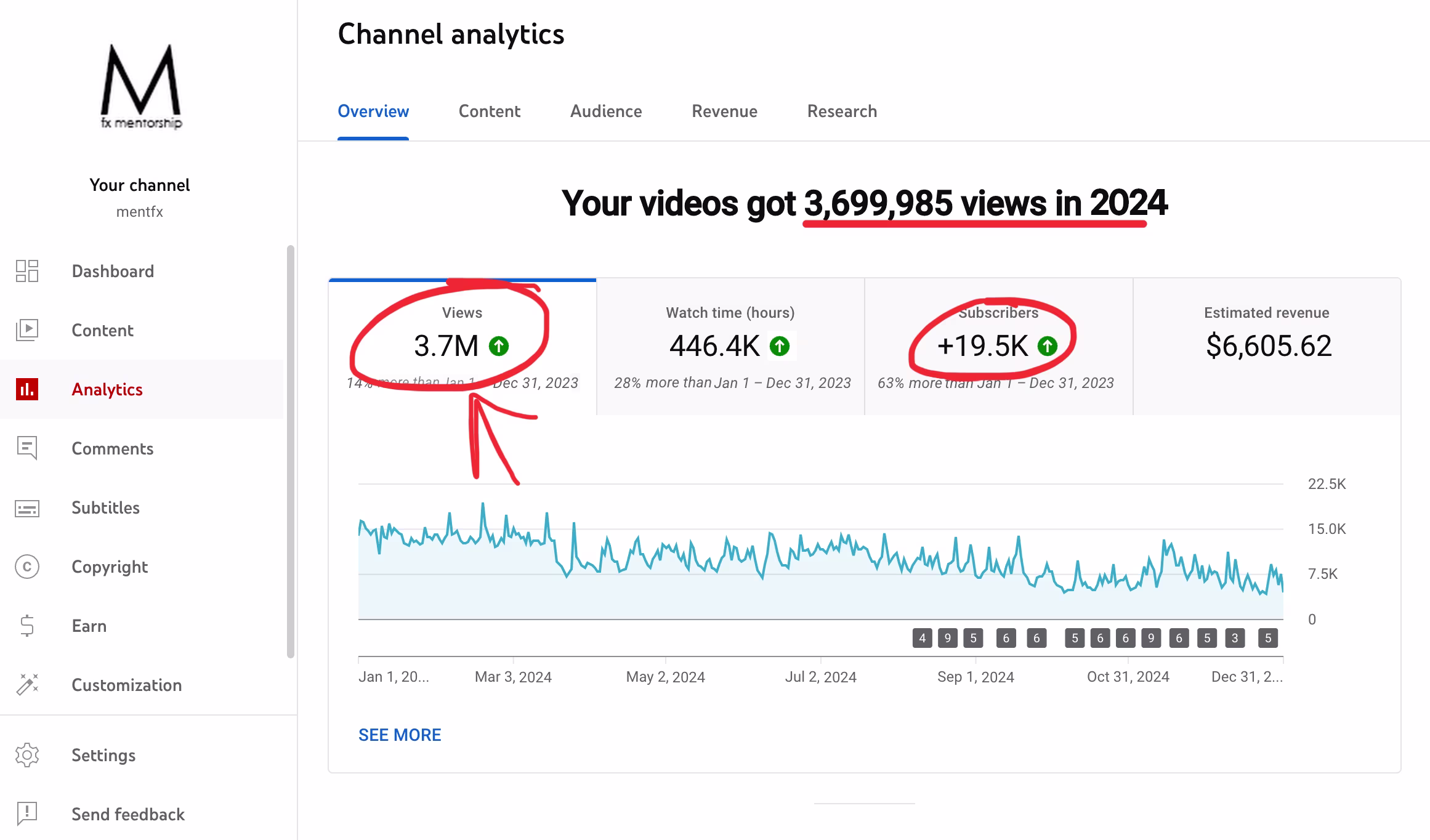Select the Watch time (hours) card
The image size is (1430, 840).
(x=730, y=346)
